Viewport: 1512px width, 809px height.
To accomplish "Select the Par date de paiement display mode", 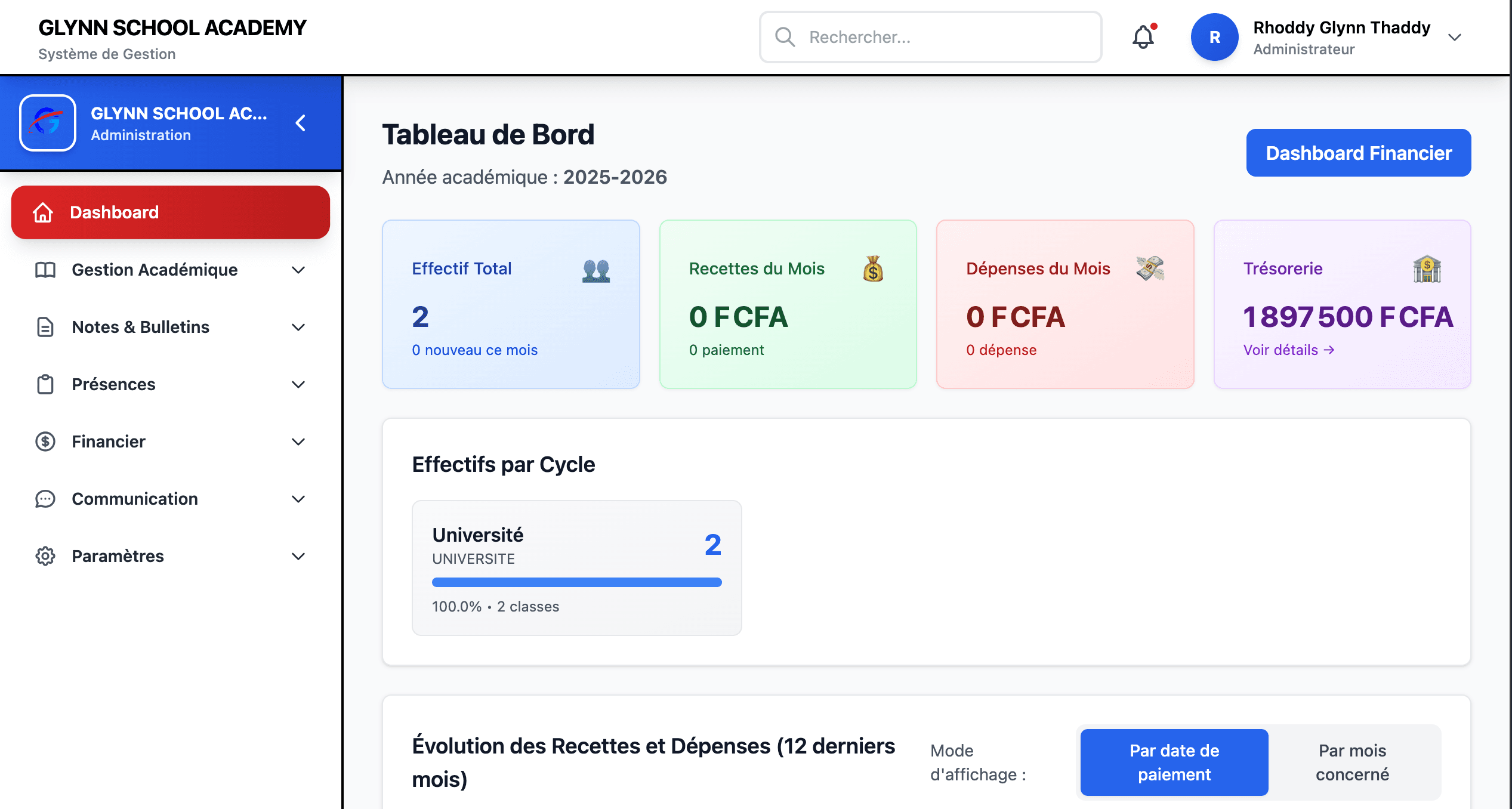I will pos(1174,762).
